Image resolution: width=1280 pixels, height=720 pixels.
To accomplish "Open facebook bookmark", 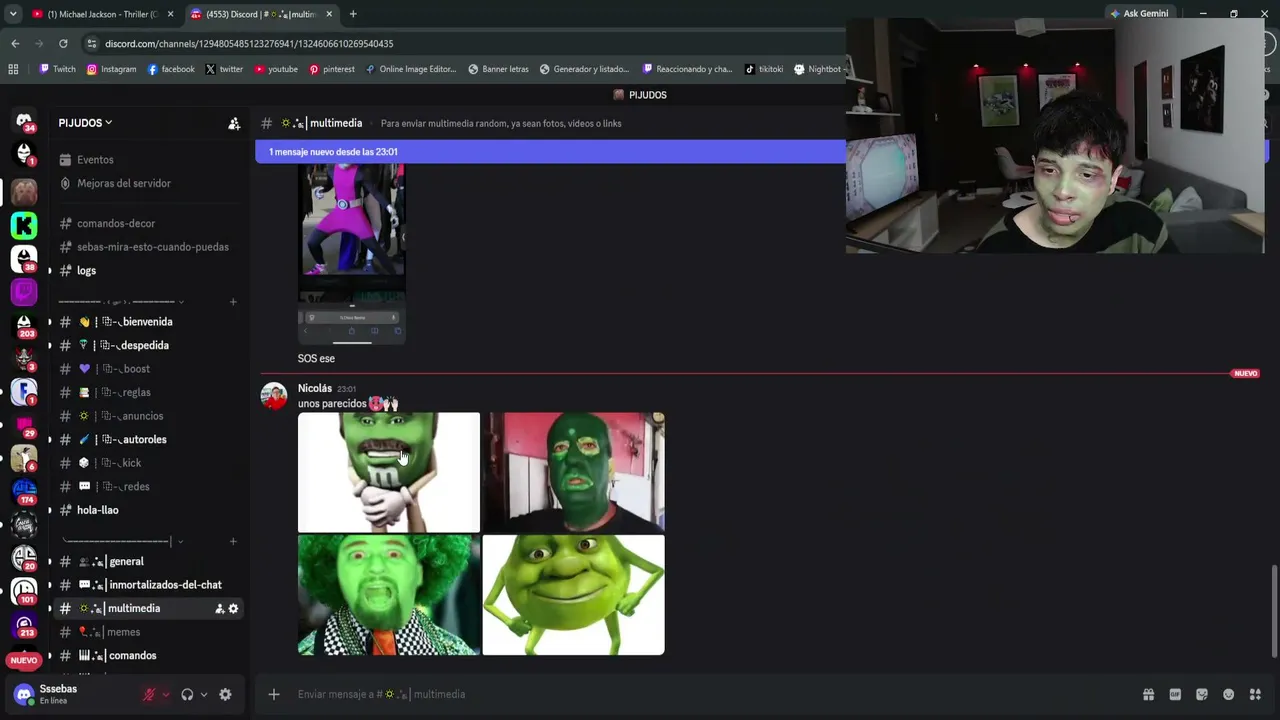I will [171, 69].
